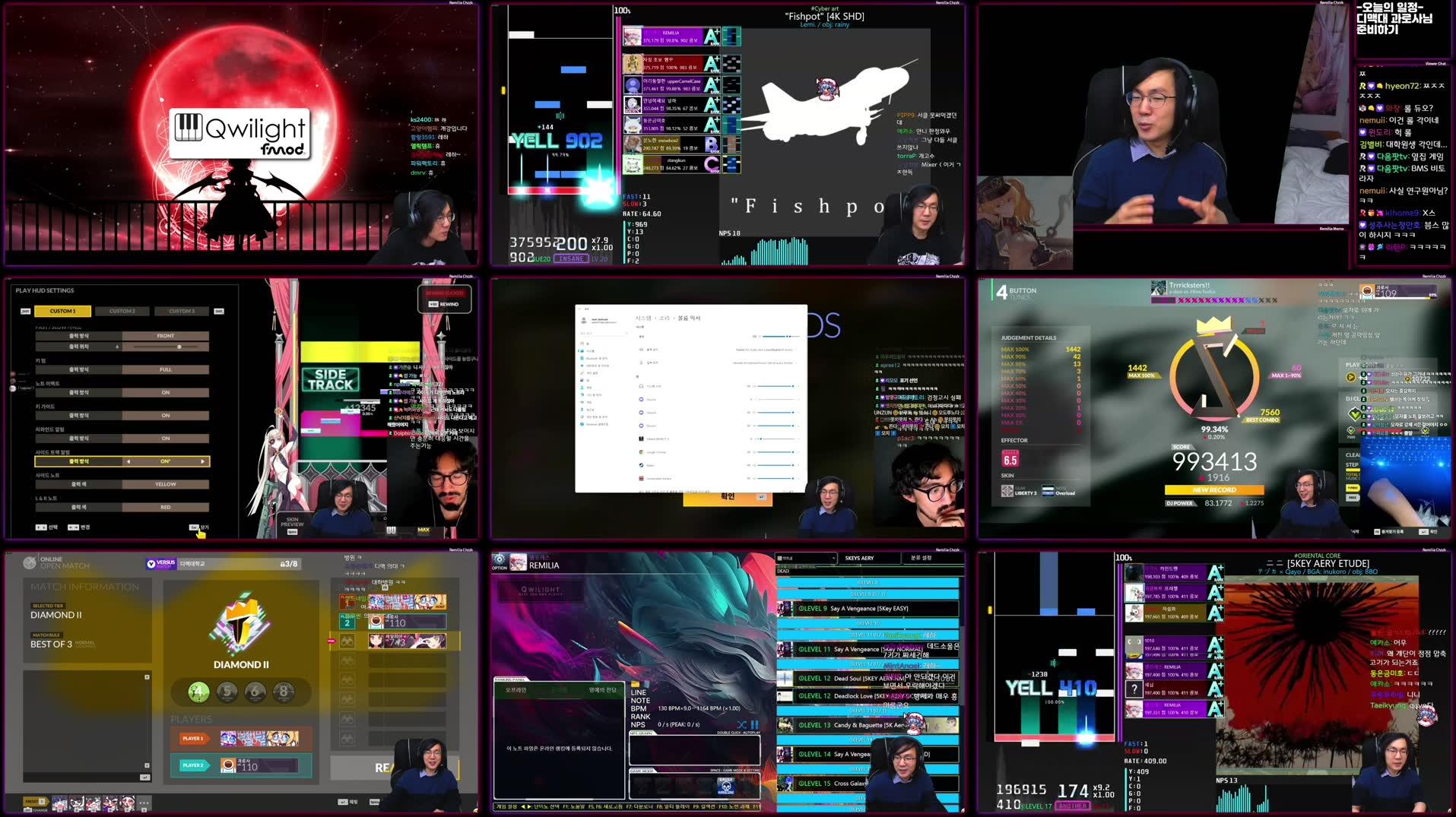Select the 5 button mode icon
This screenshot has height=817, width=1456.
[227, 692]
